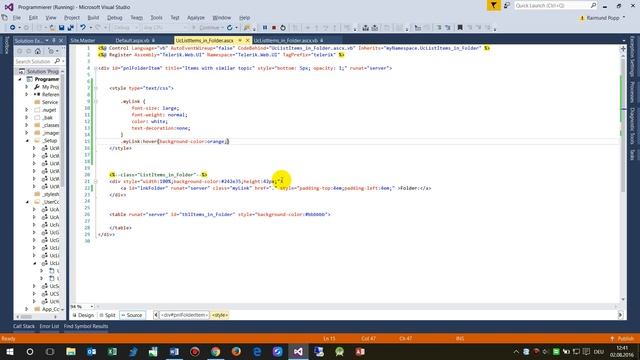Open the Project menu
This screenshot has height=360, width=640.
pyautogui.click(x=72, y=18)
